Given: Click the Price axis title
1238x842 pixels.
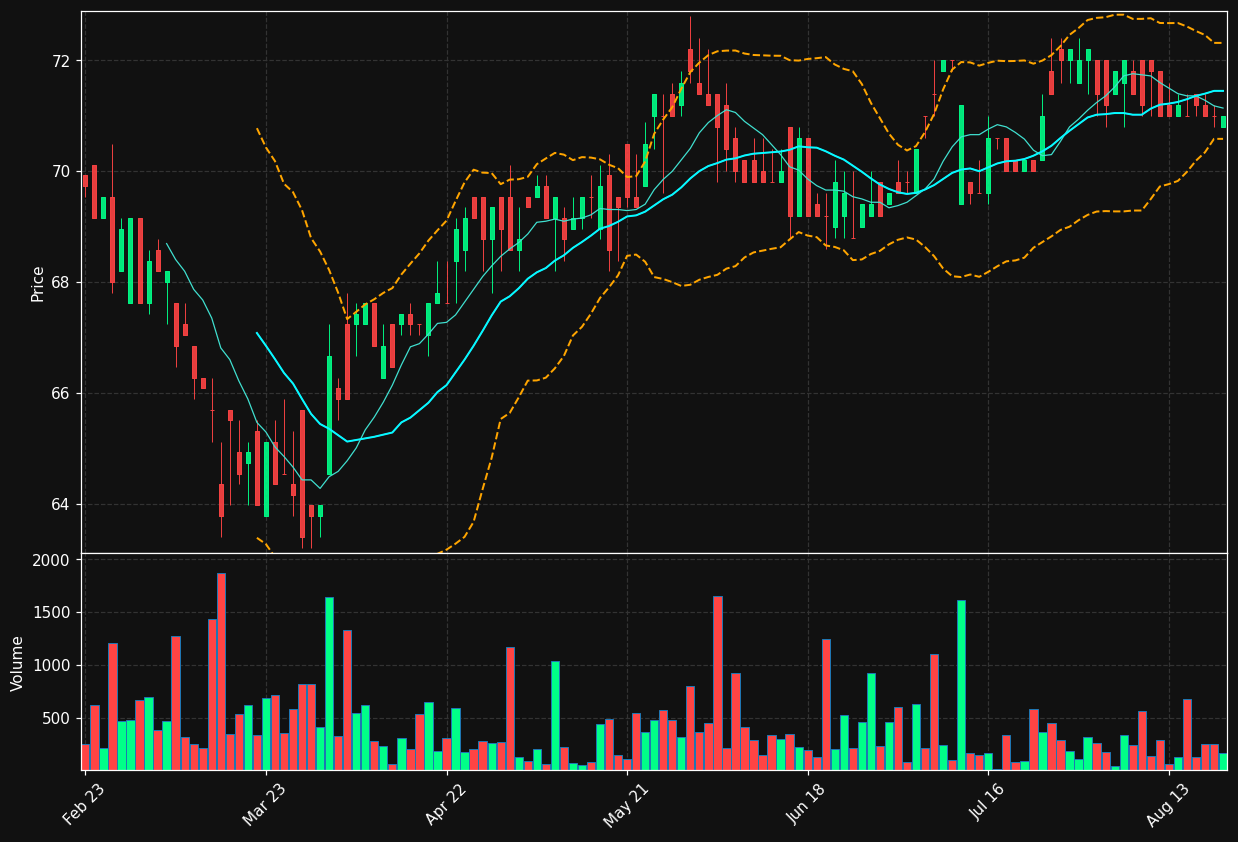Looking at the screenshot, I should click(x=38, y=283).
